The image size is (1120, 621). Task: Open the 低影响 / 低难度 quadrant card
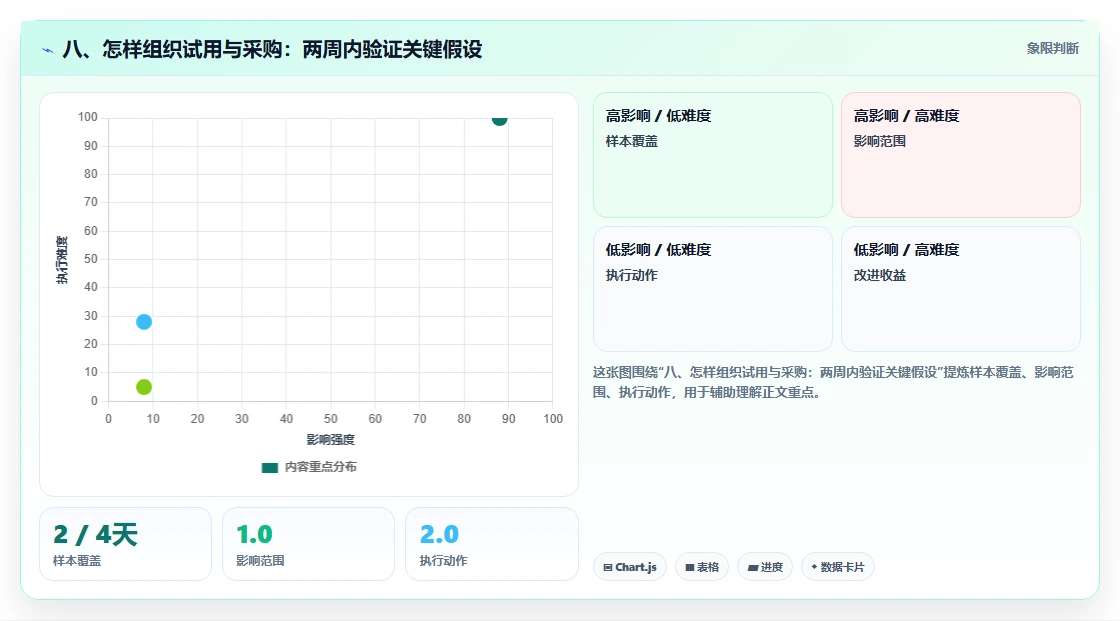(x=713, y=289)
